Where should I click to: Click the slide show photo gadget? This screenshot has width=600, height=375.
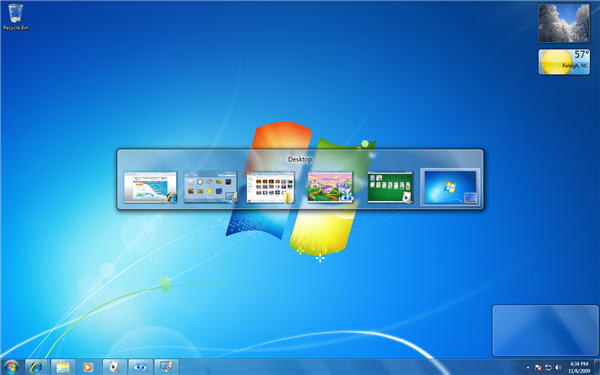pyautogui.click(x=564, y=23)
